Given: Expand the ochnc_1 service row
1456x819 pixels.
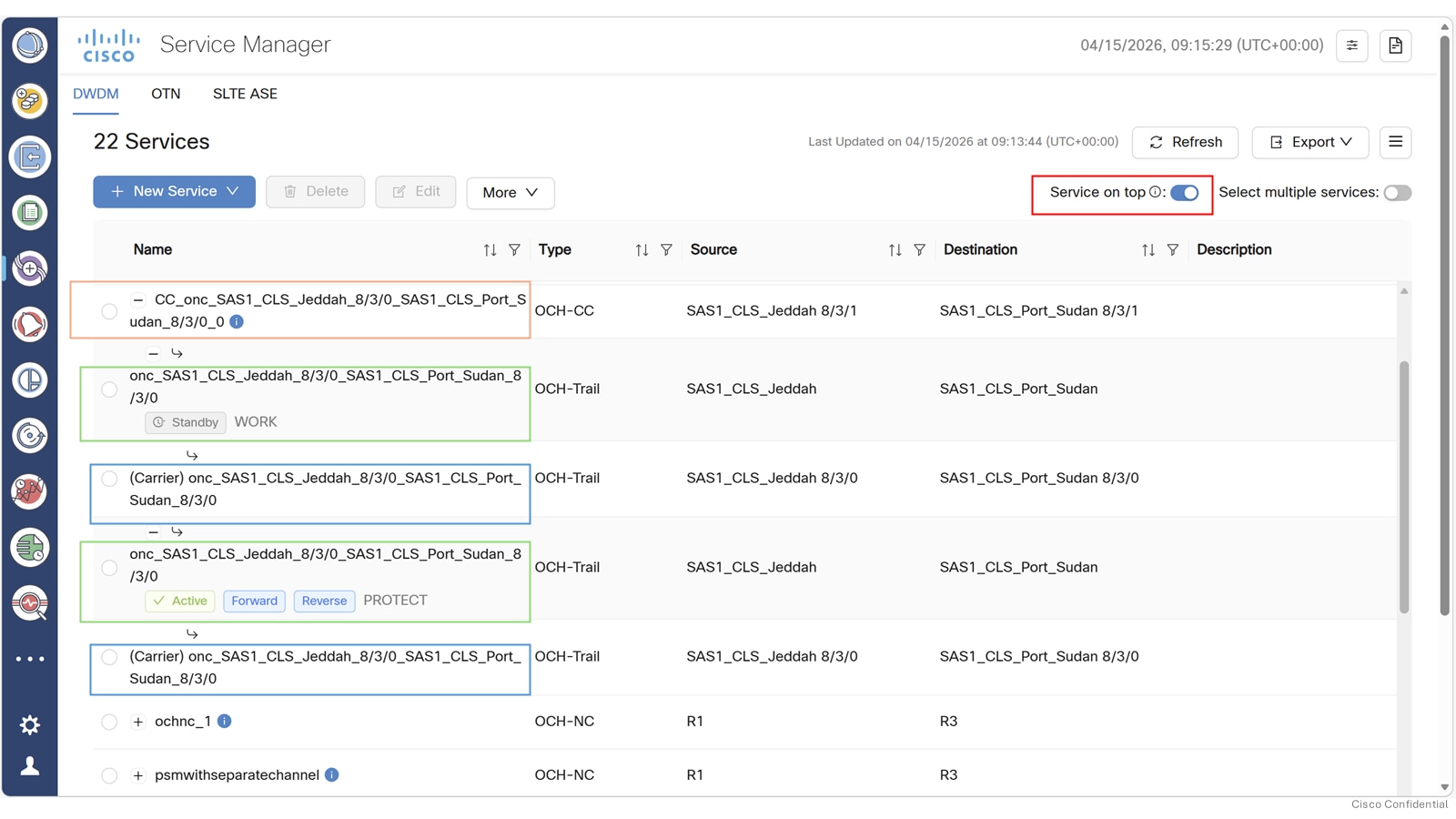Looking at the screenshot, I should coord(138,721).
